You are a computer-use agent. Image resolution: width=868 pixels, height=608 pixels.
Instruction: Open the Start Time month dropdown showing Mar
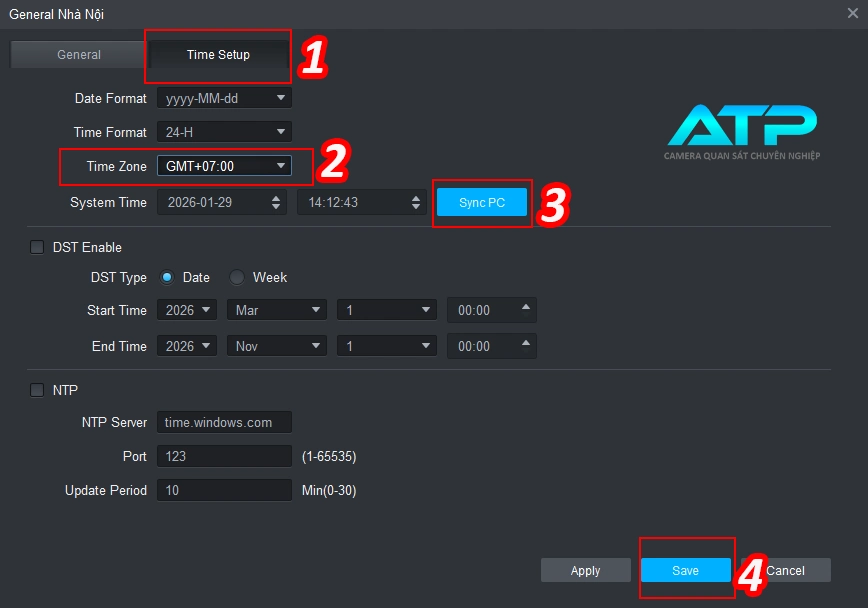click(277, 310)
